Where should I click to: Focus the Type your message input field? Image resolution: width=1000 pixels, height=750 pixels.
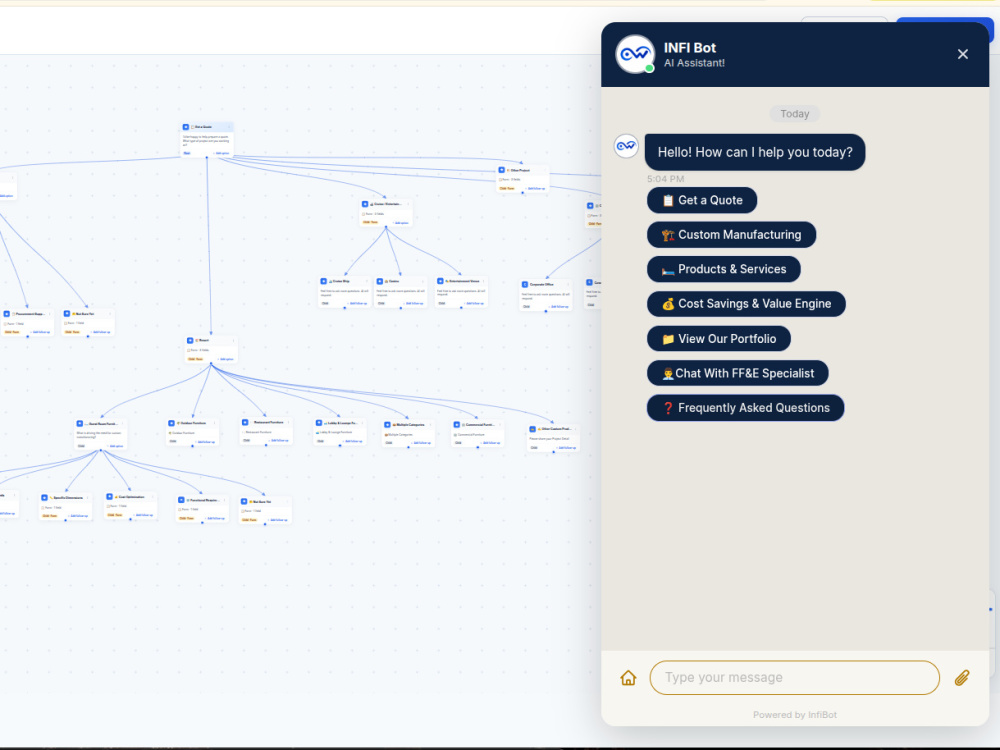pyautogui.click(x=794, y=678)
